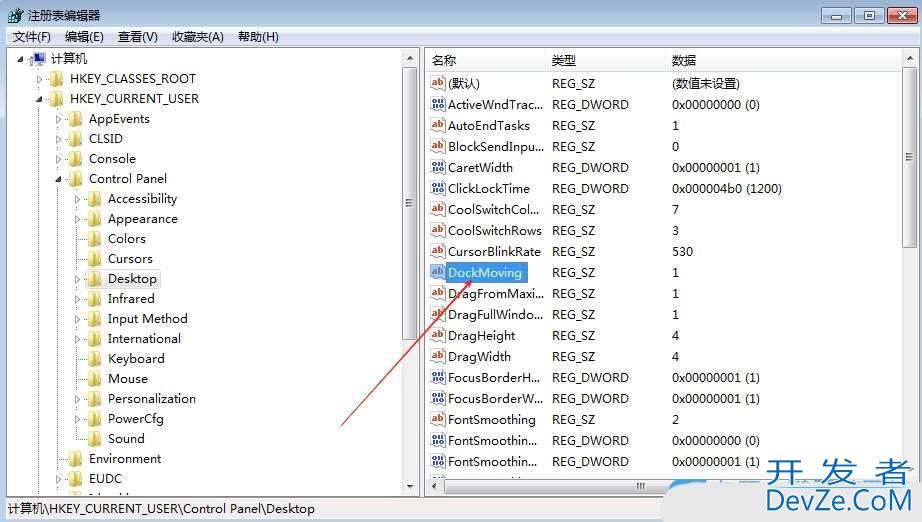
Task: Expand the Input Method key
Action: tap(77, 319)
